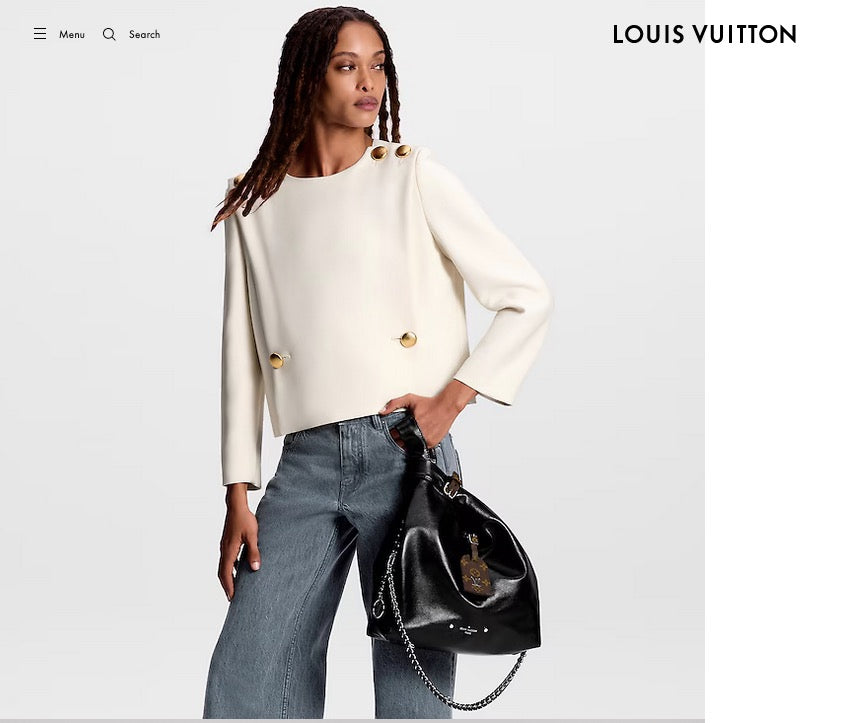Open the hamburger menu icon
Viewport: 853px width, 723px height.
[x=40, y=34]
